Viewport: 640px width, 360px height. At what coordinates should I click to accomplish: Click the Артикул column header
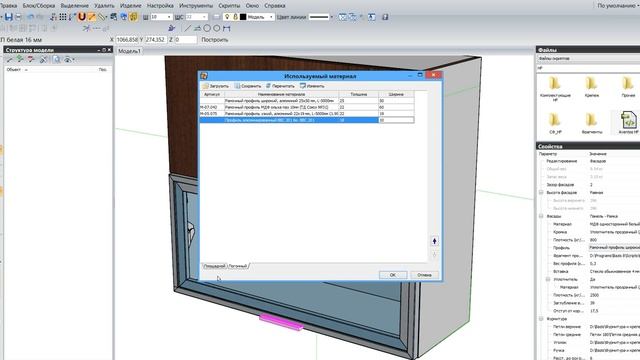(x=212, y=94)
